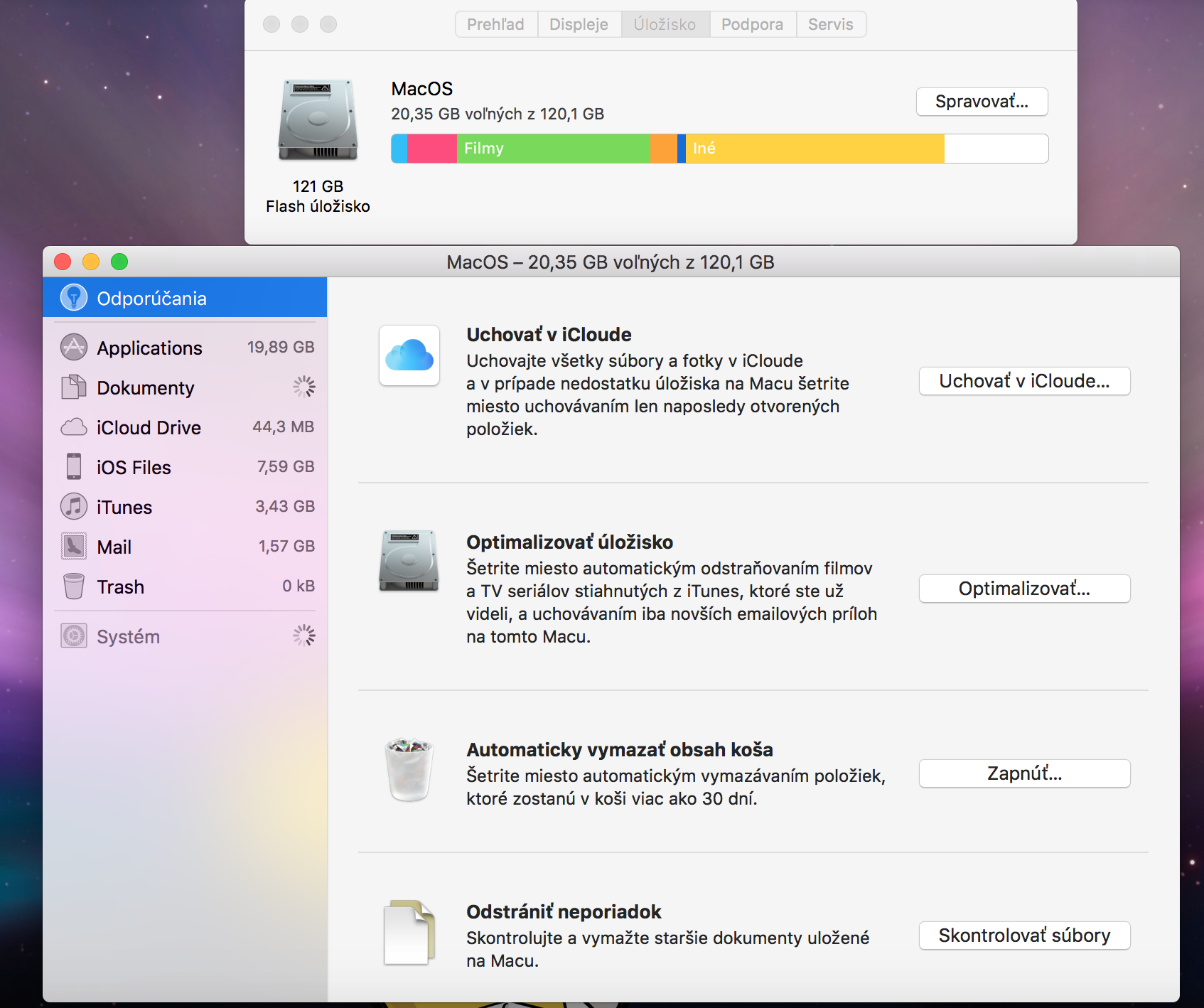Viewport: 1204px width, 1008px height.
Task: Click the trash can icon beside Automaticky vymazať
Action: pos(409,770)
